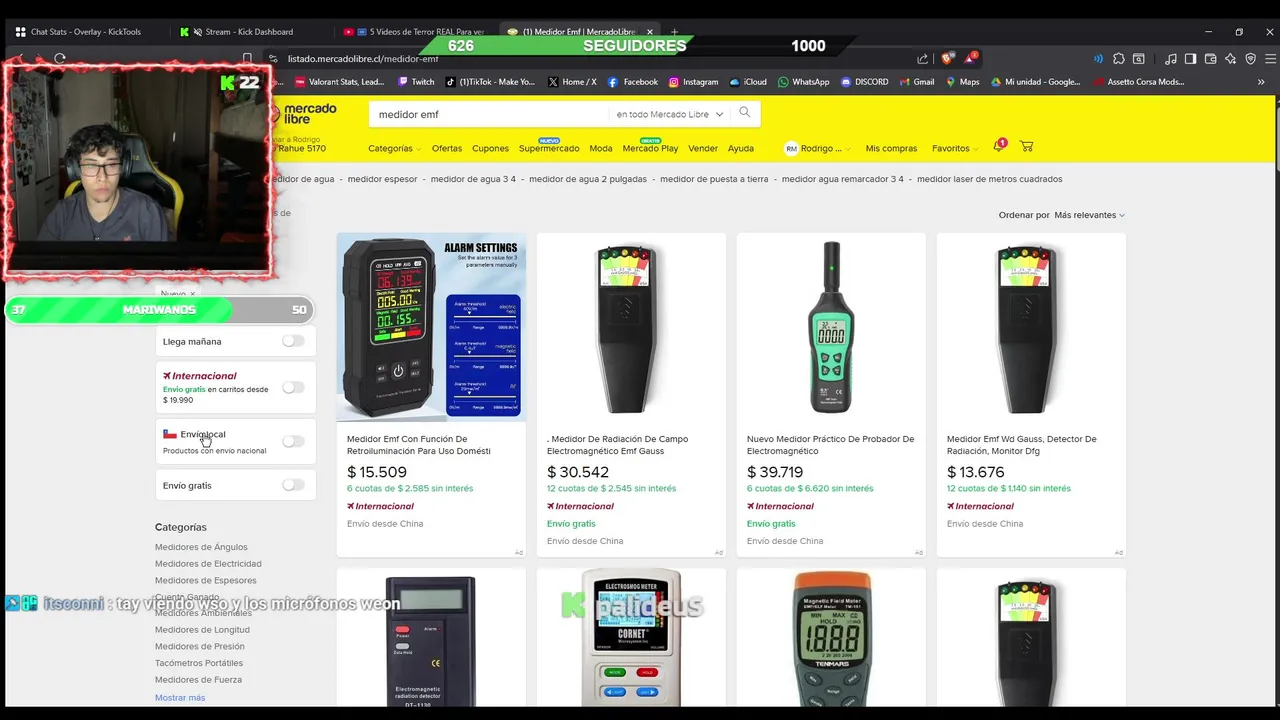Viewport: 1280px width, 720px height.
Task: Open the Ayuda page
Action: [x=741, y=148]
